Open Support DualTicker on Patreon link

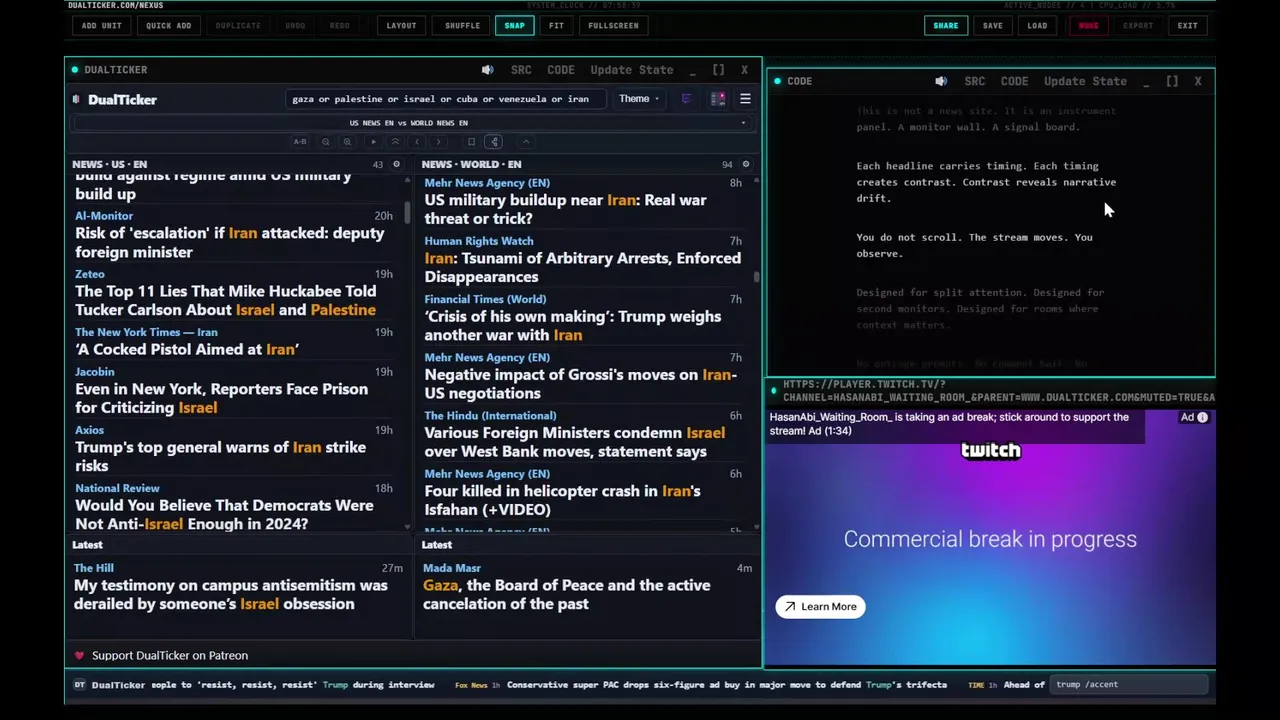coord(170,656)
